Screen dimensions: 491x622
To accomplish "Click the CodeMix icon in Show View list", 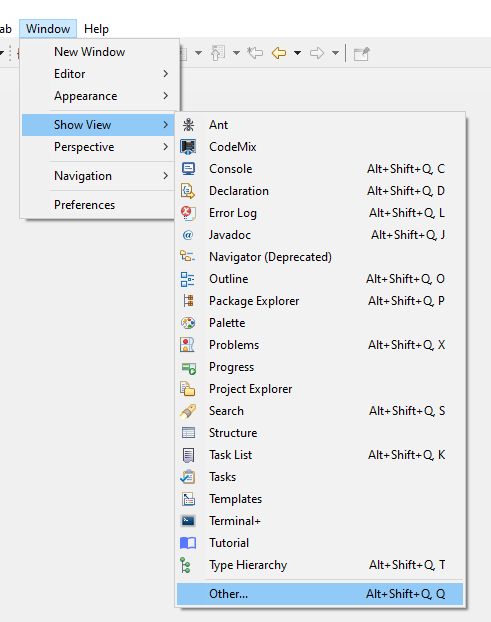I will point(188,147).
